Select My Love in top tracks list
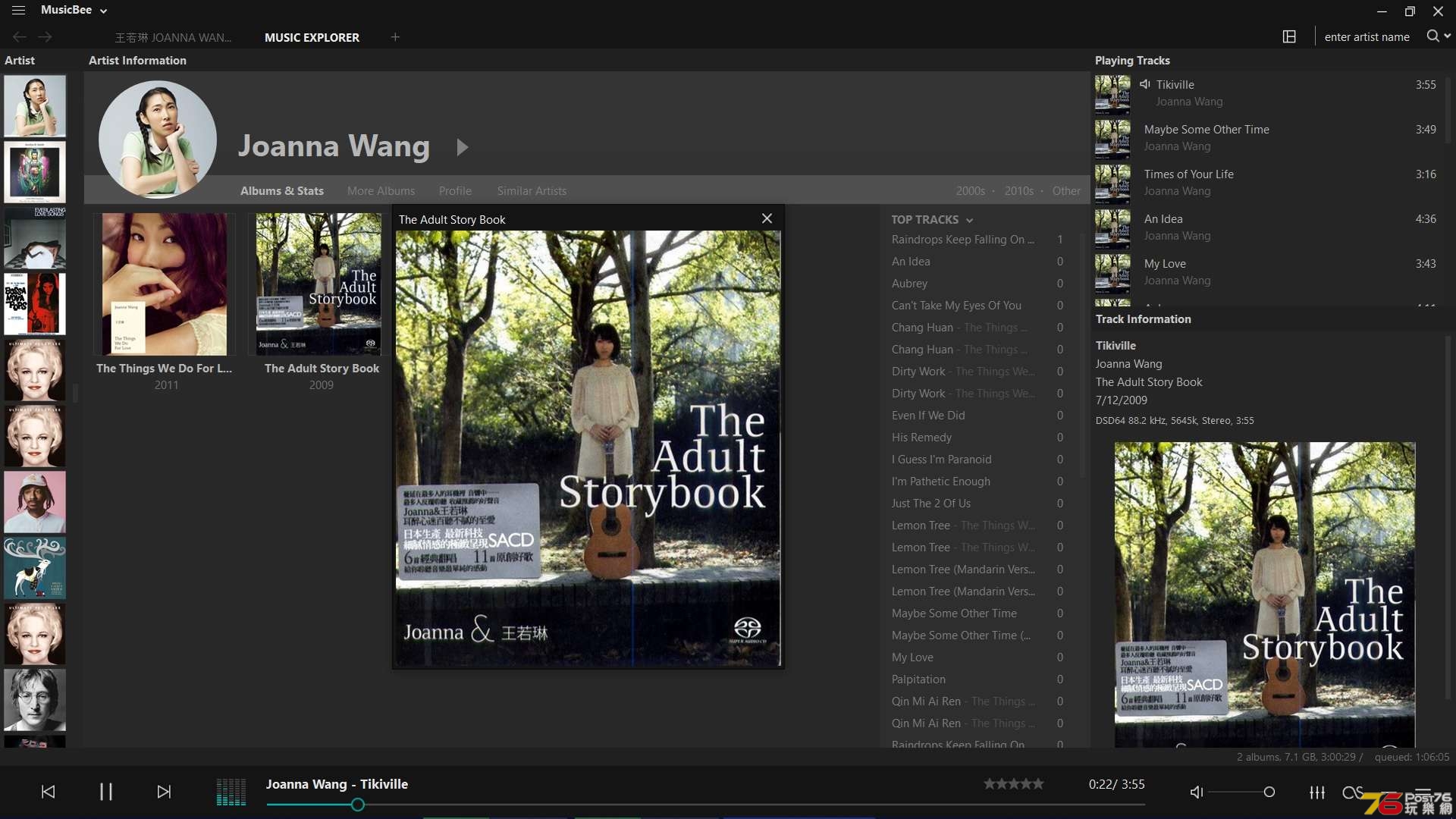 [x=977, y=657]
